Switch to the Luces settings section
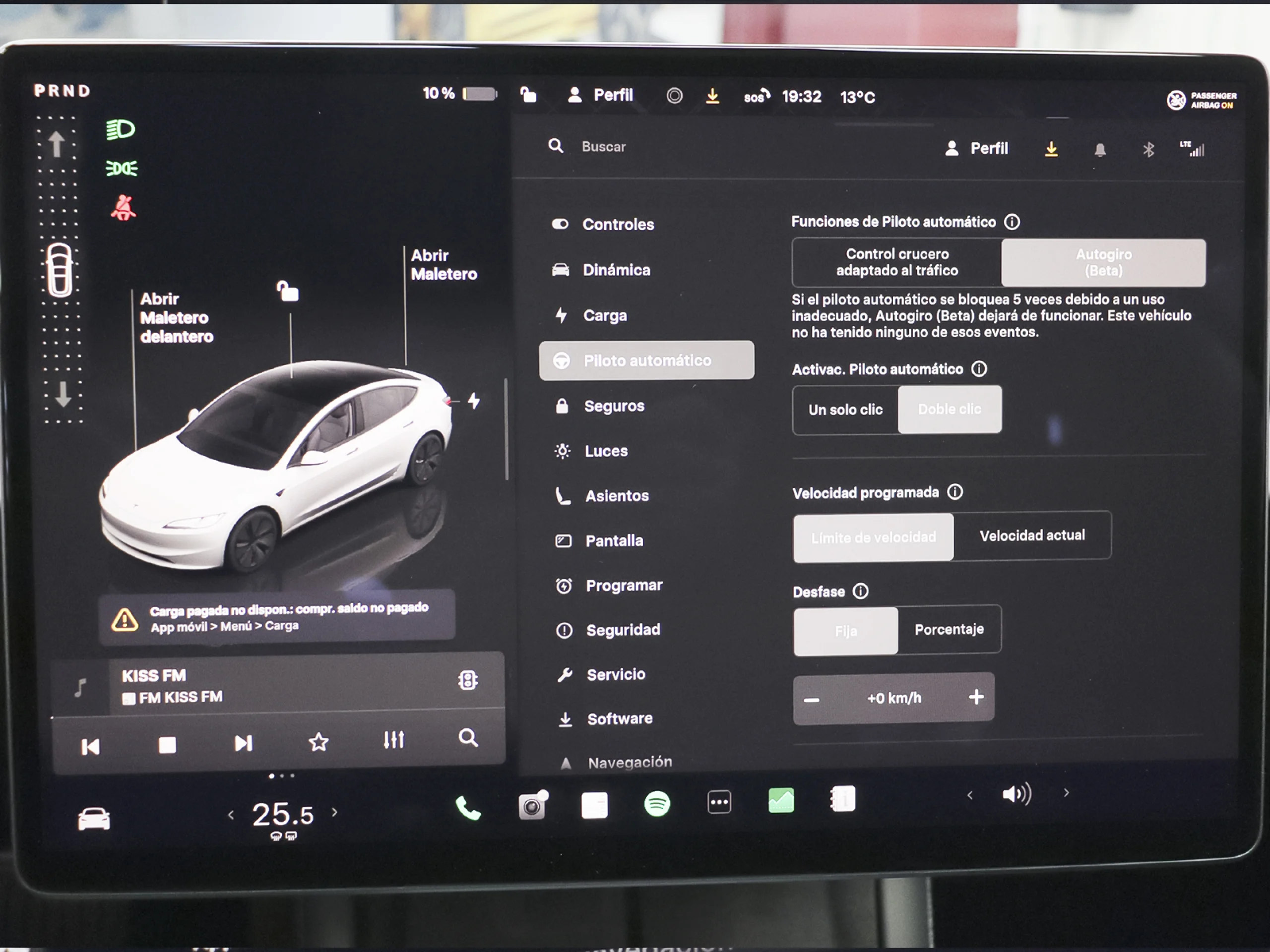Screen dimensions: 1270x952 point(606,451)
